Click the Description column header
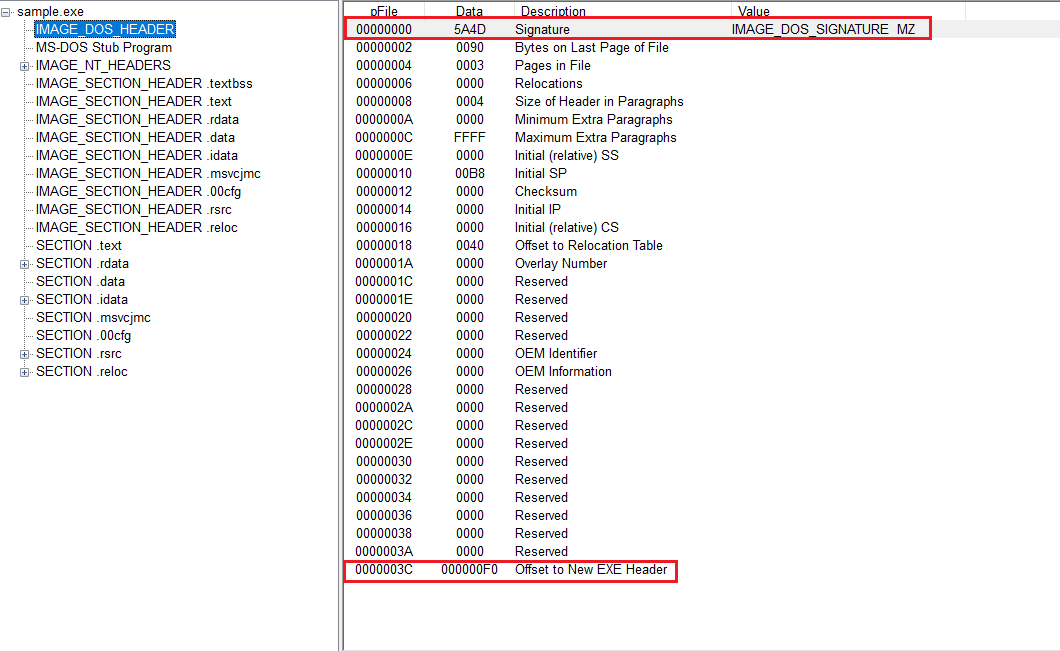Screen dimensions: 1060x651 553,11
